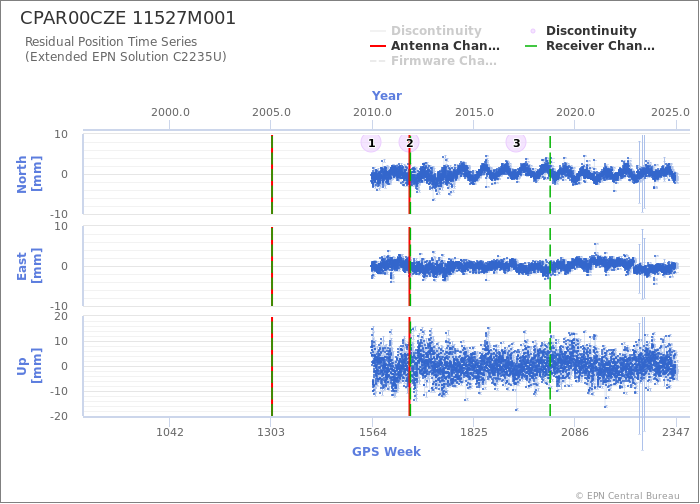Toggle the Antenna Change legend entry
The image size is (700, 504).
click(435, 46)
